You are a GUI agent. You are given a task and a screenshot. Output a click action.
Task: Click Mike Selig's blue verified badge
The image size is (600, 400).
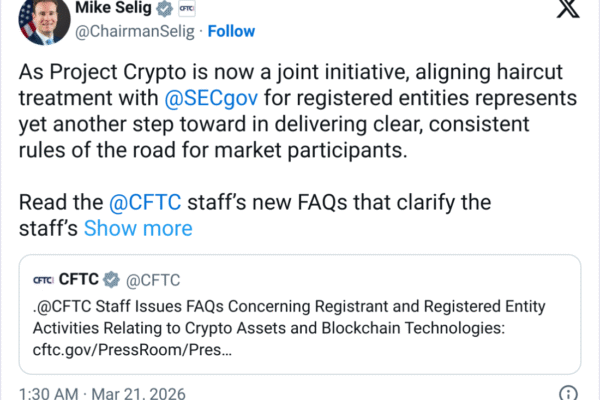click(x=165, y=8)
